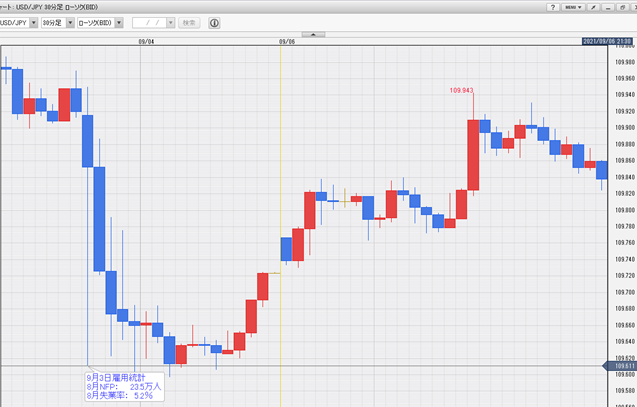Click the yellow 09/06 vertical day line
Image resolution: width=637 pixels, height=407 pixels.
click(280, 226)
